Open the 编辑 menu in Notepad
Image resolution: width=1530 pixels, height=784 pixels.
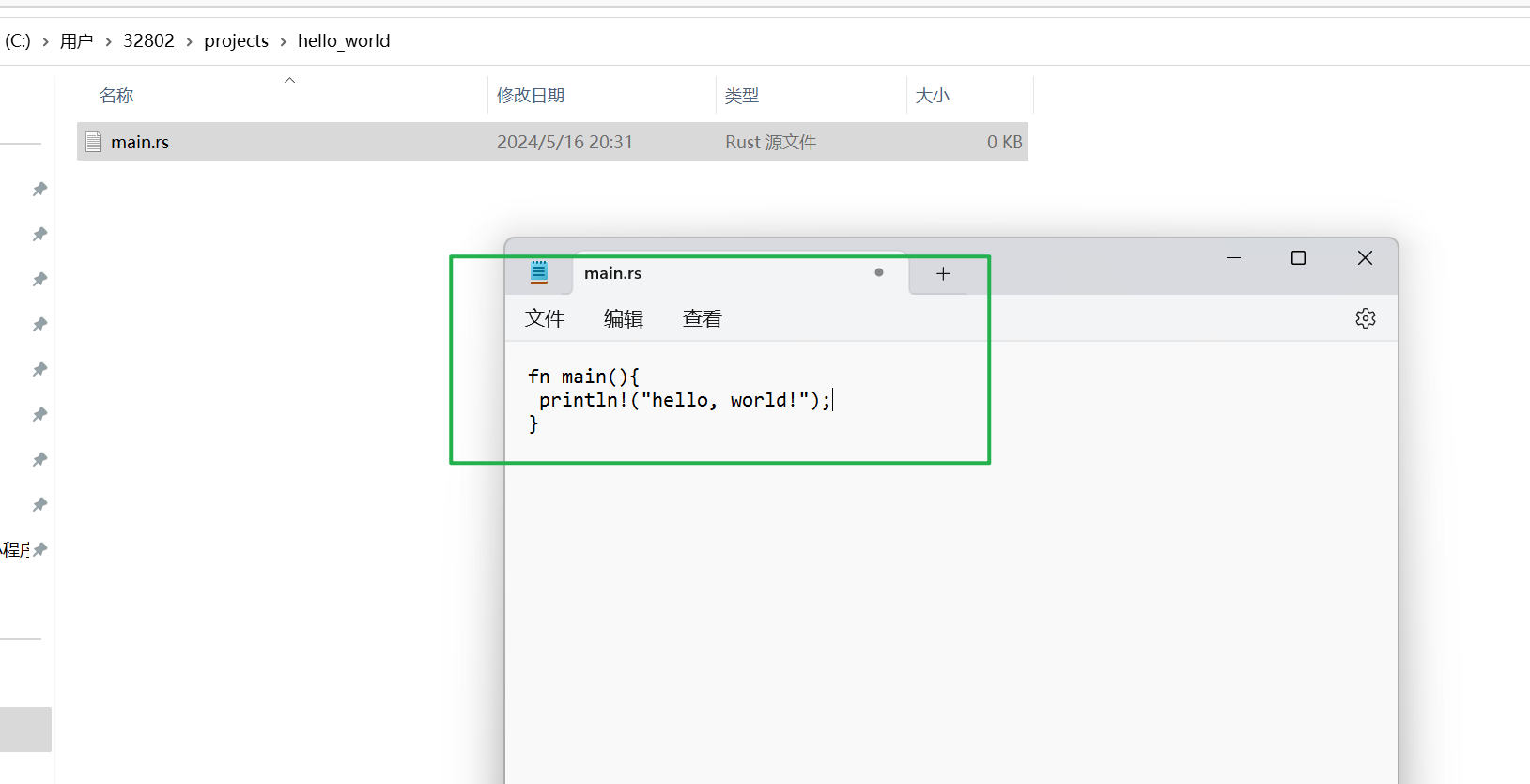coord(623,319)
